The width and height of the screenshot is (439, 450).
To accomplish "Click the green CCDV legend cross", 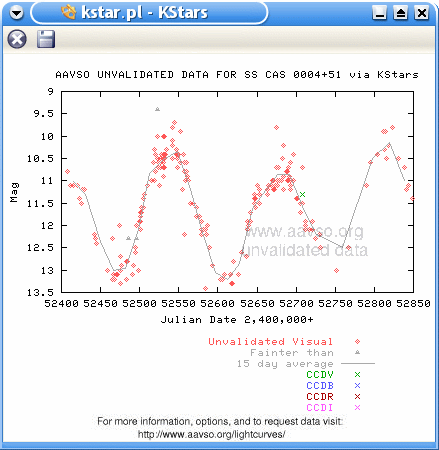I will 357,374.
